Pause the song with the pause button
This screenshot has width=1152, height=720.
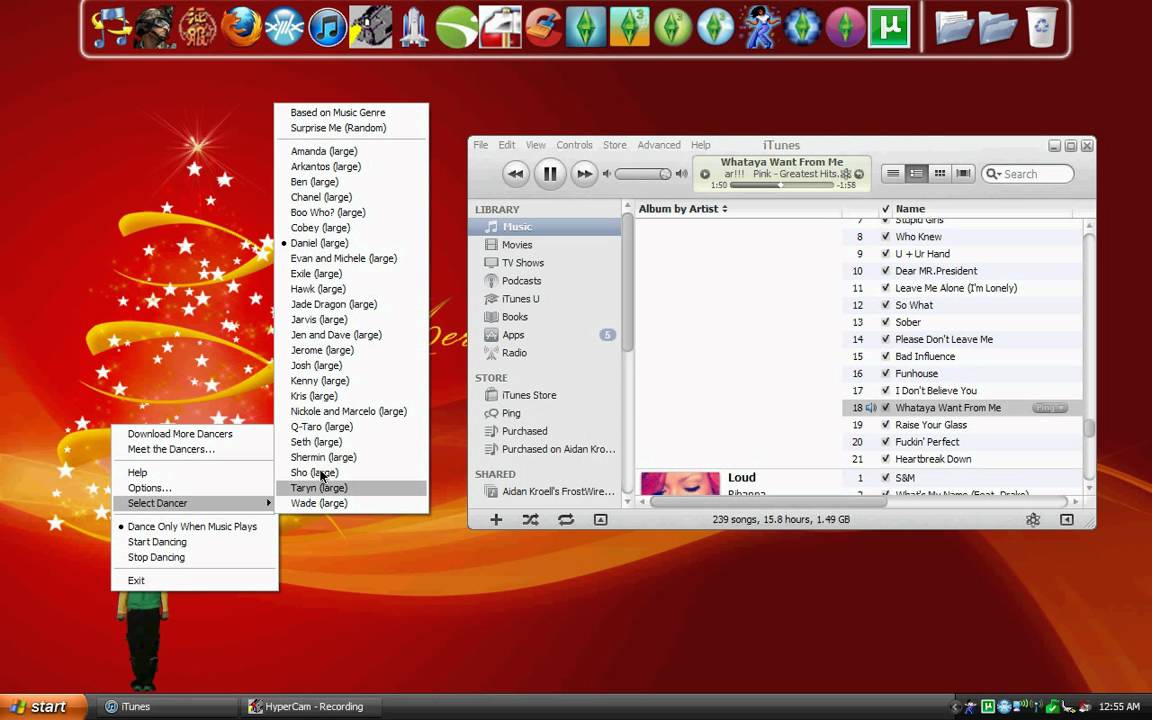(550, 174)
